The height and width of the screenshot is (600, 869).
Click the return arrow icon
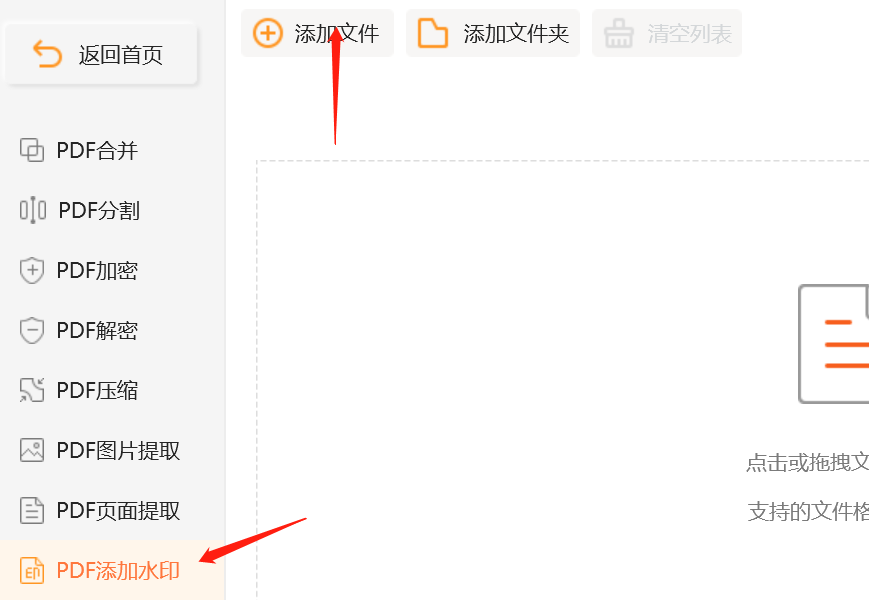47,54
